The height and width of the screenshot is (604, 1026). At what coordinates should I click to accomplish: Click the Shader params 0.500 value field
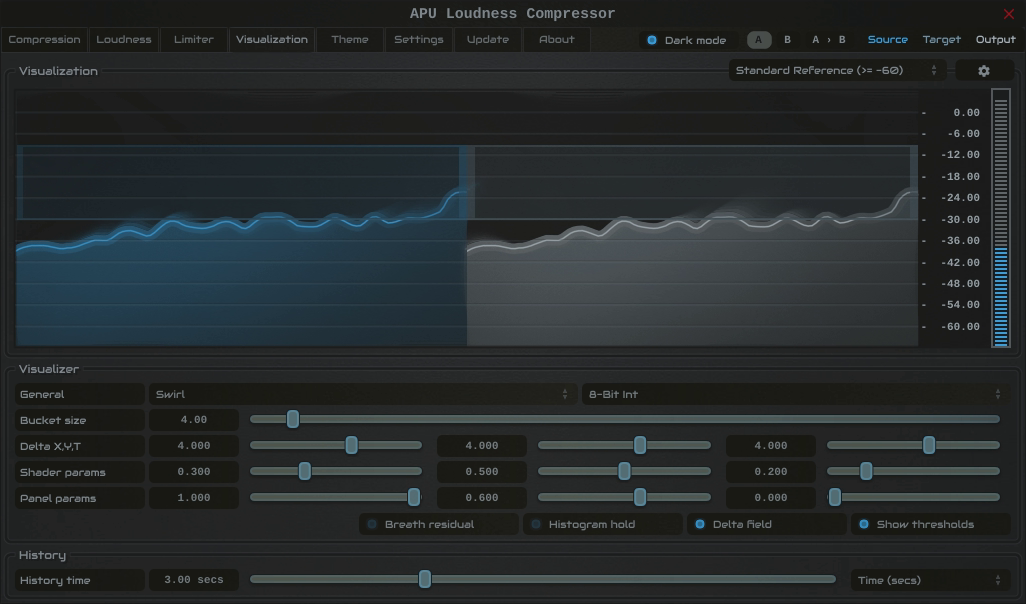(482, 472)
